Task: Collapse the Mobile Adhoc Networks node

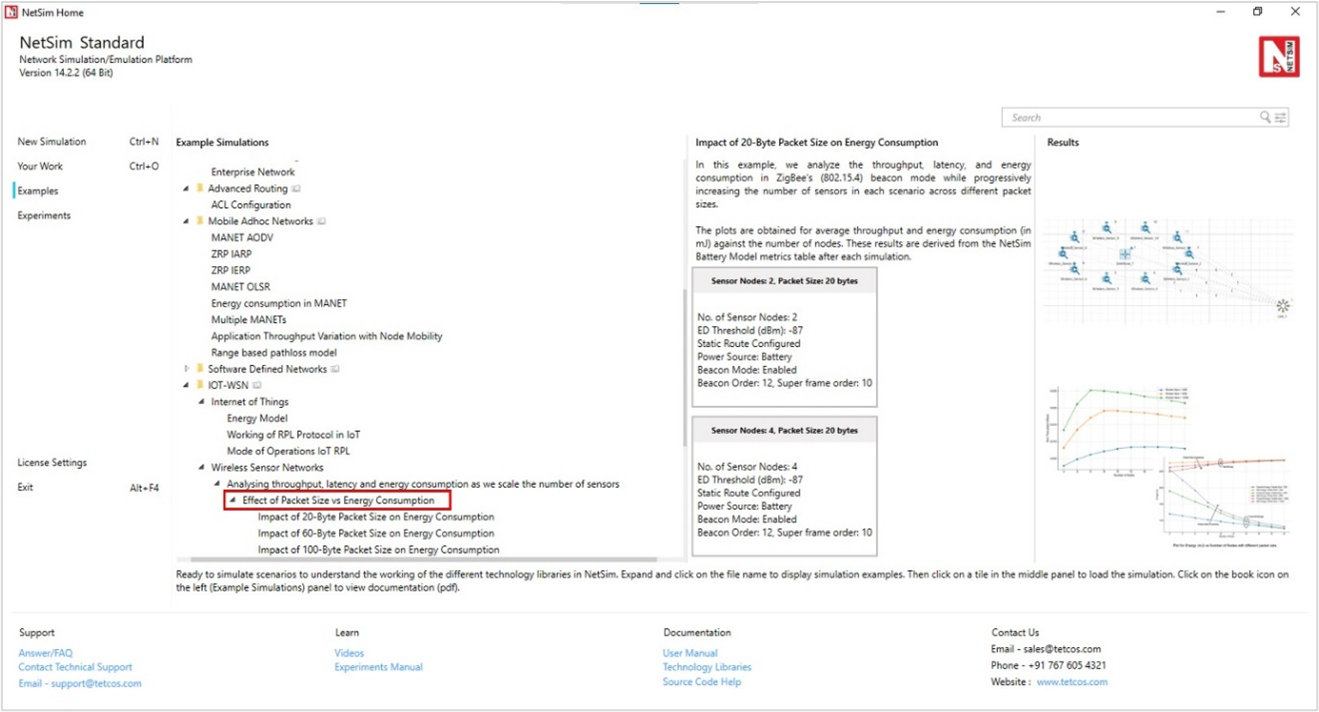Action: 186,221
